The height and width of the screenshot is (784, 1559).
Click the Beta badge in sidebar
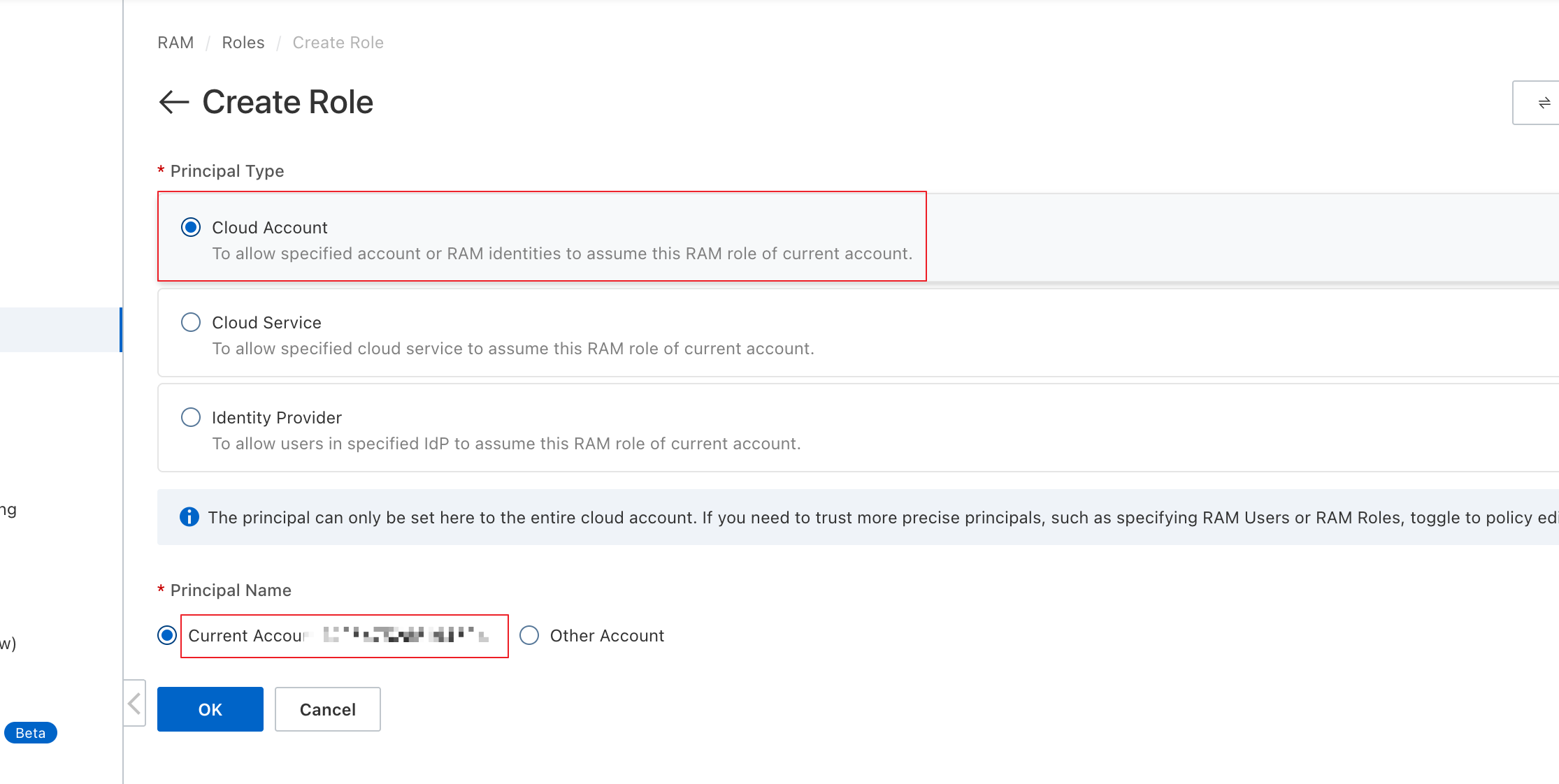pyautogui.click(x=30, y=733)
